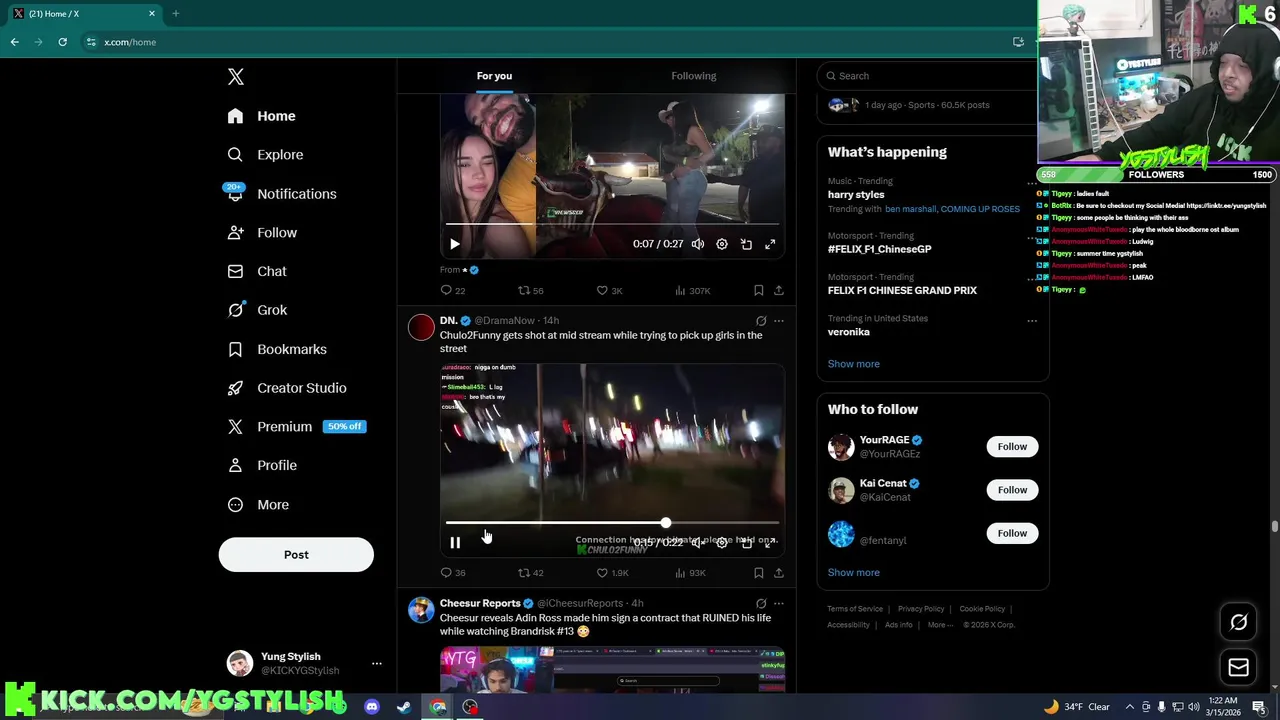Viewport: 1280px width, 720px height.
Task: Open Steam from the taskbar
Action: [x=404, y=707]
